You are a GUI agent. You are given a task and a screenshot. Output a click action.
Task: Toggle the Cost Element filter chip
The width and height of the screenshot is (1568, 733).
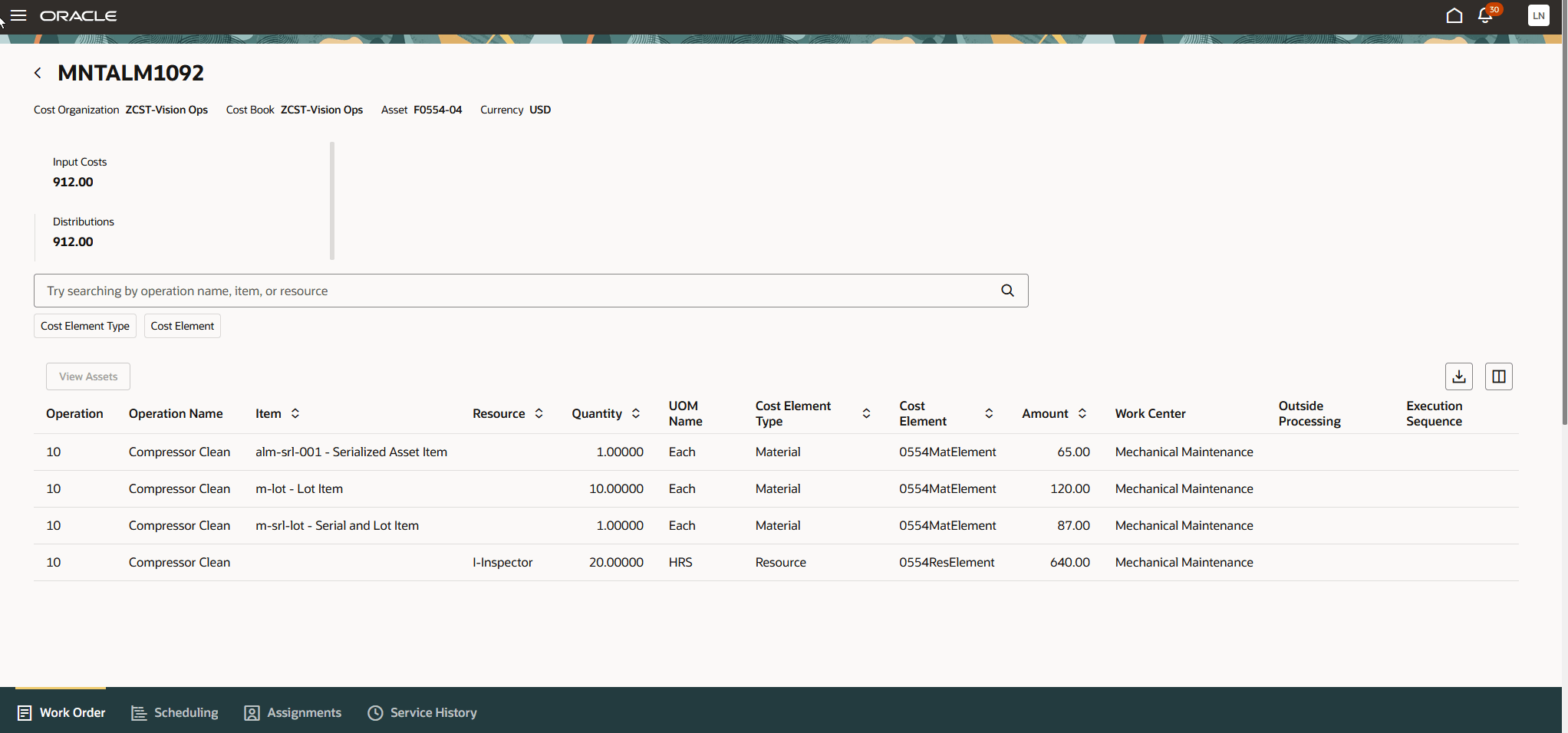coord(182,326)
